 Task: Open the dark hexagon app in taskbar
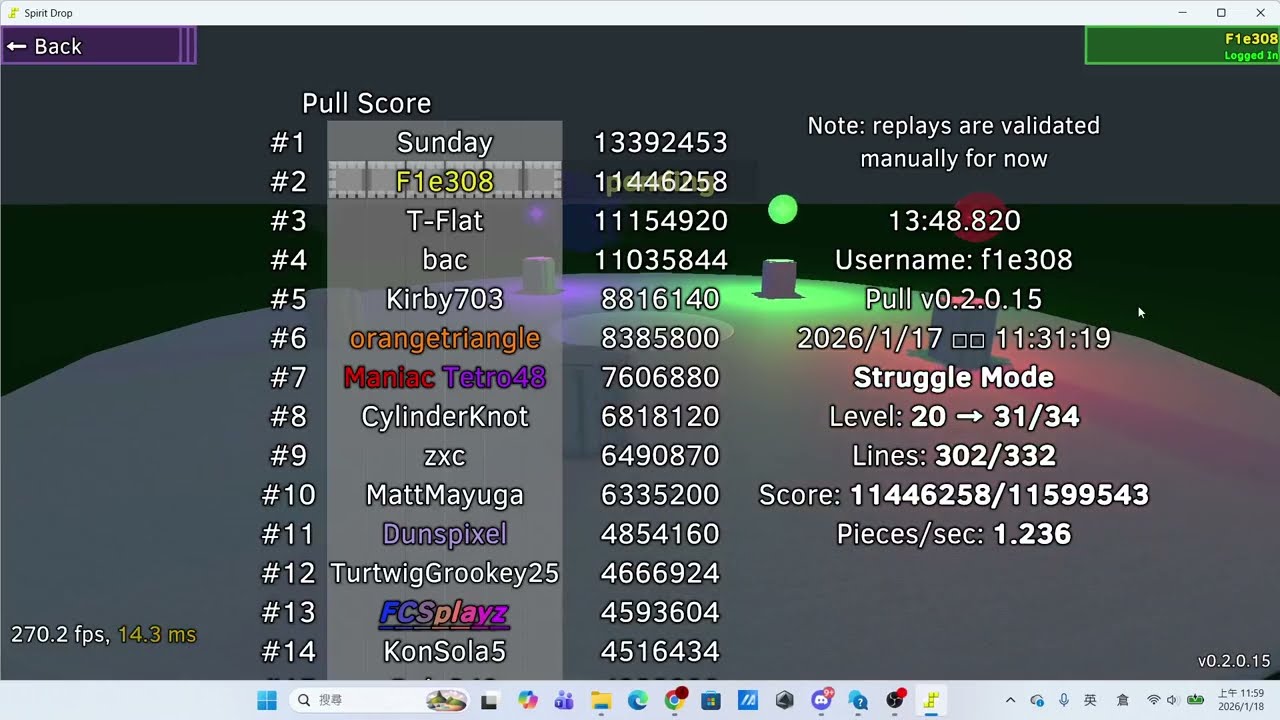[785, 701]
